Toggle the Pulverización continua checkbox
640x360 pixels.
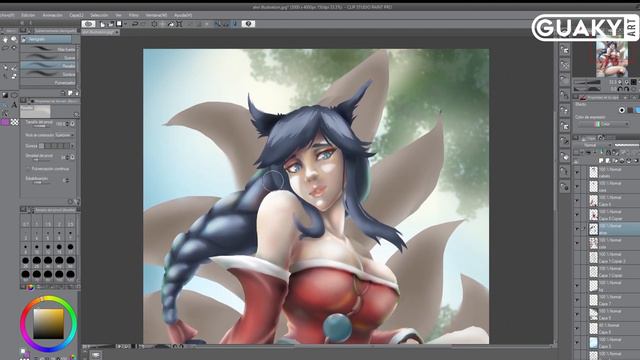point(28,169)
